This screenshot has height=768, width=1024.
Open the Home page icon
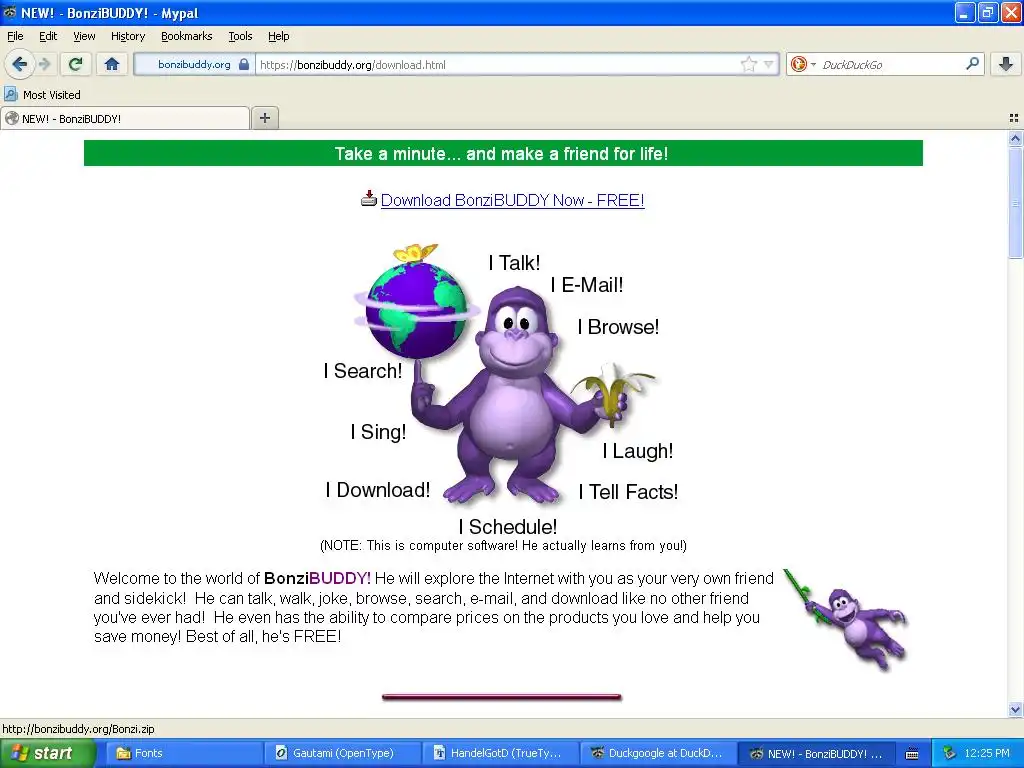(x=112, y=64)
